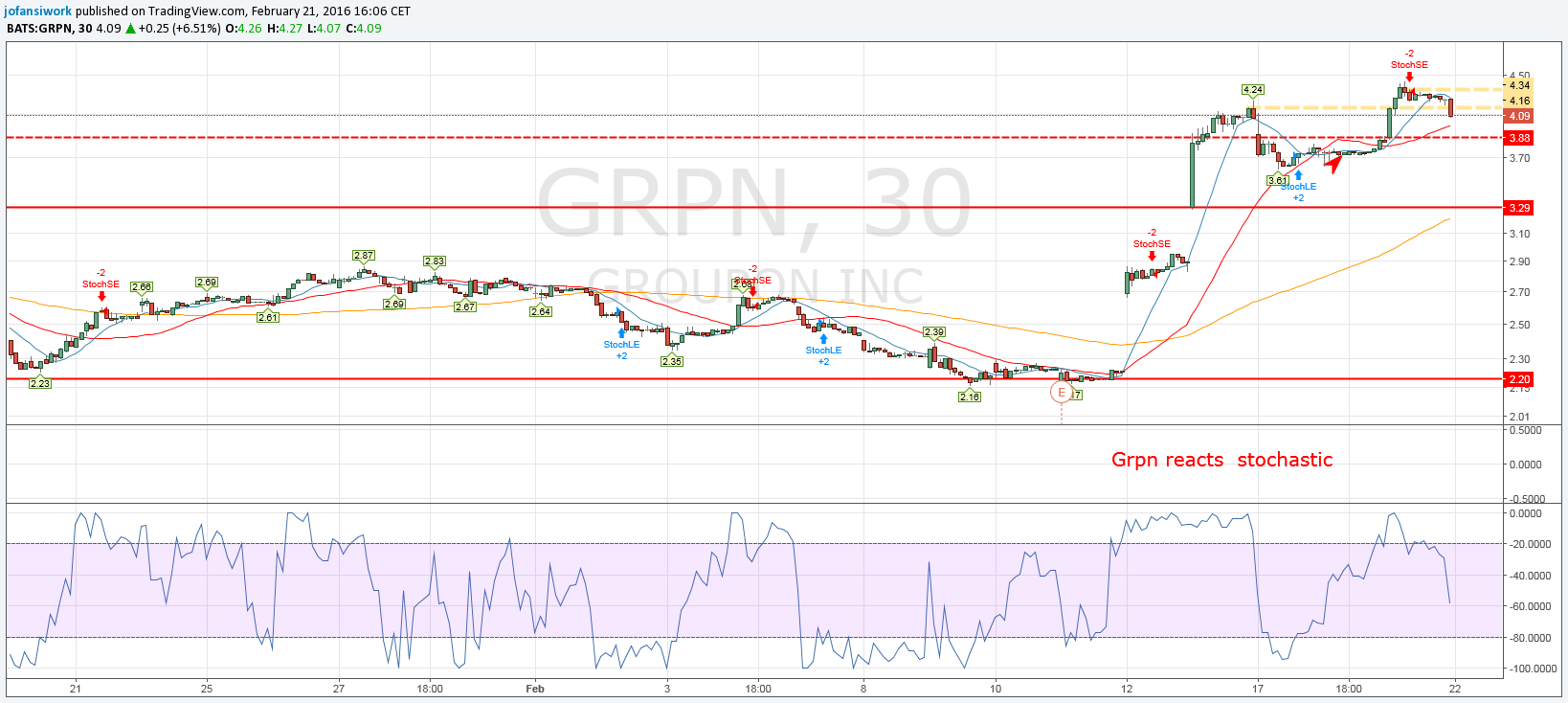This screenshot has width=1568, height=703.
Task: Click the 12 date axis label
Action: (1127, 689)
